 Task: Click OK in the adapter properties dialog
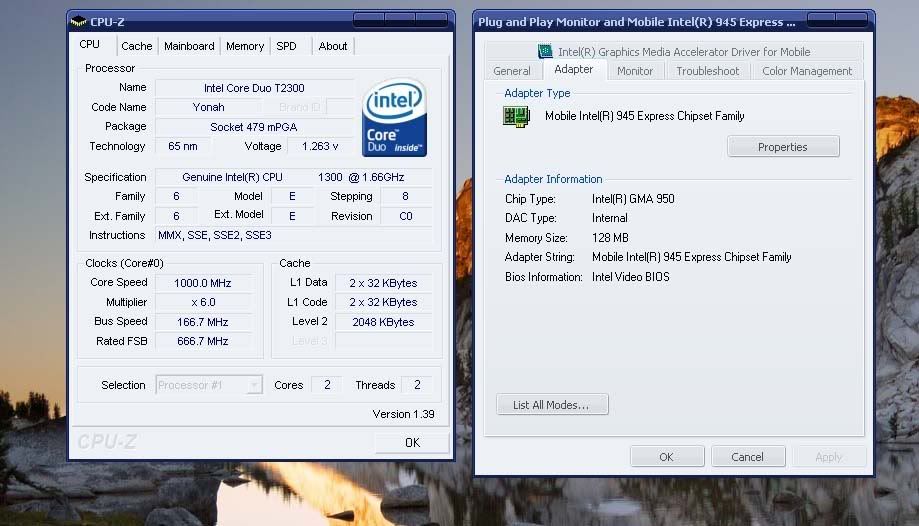point(667,457)
